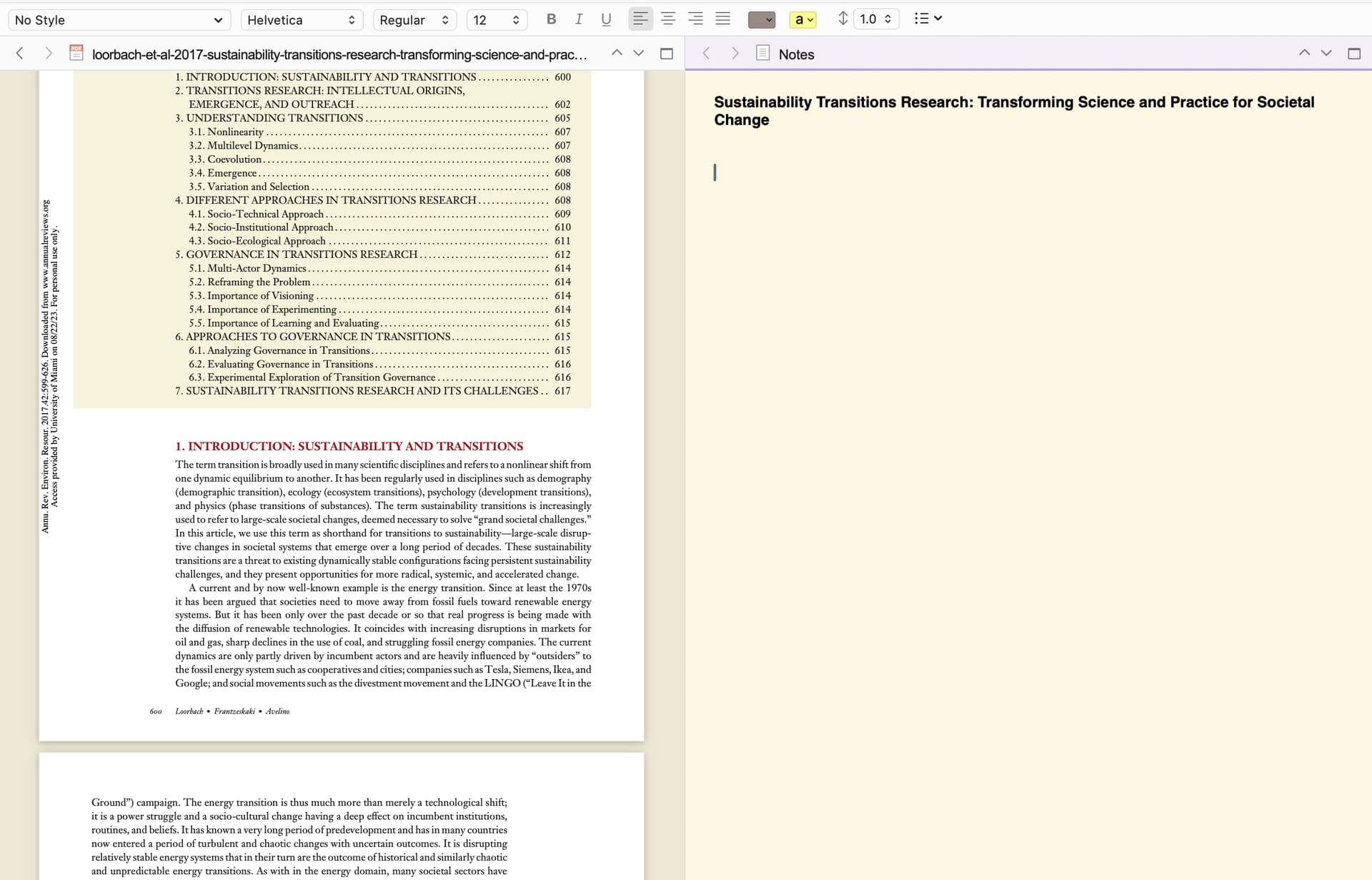The height and width of the screenshot is (880, 1372).
Task: Click the rotated annualreviews.org download notice
Action: [50, 366]
